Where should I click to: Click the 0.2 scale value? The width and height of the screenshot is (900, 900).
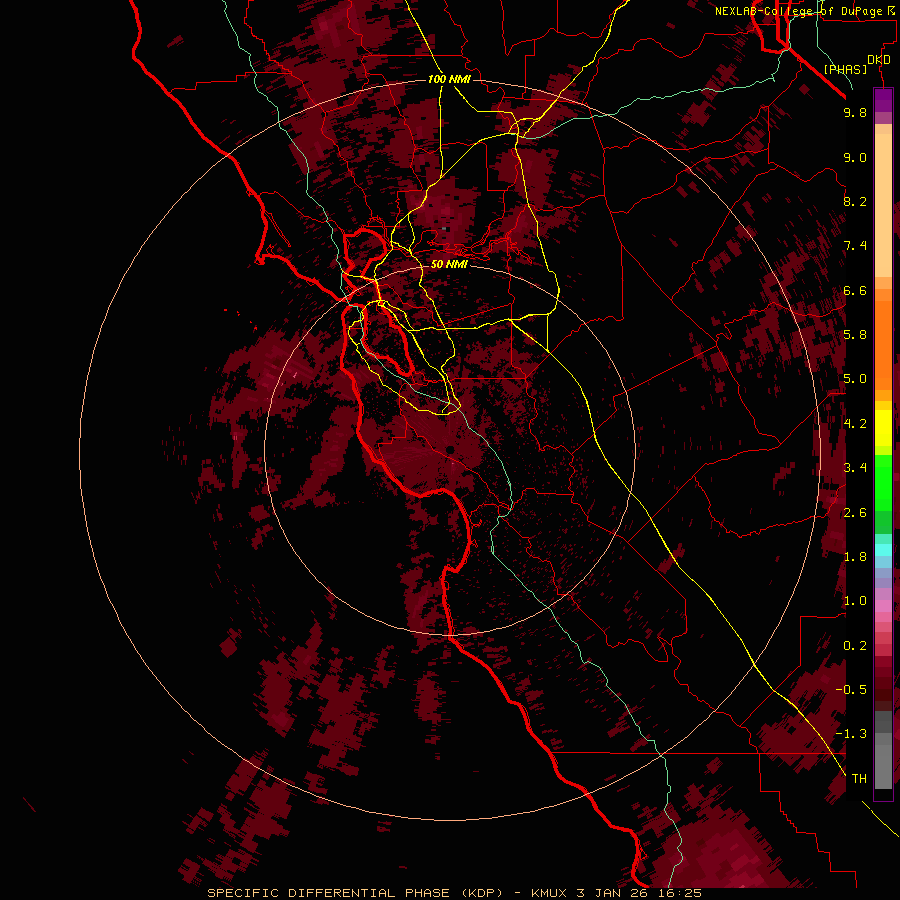(855, 646)
